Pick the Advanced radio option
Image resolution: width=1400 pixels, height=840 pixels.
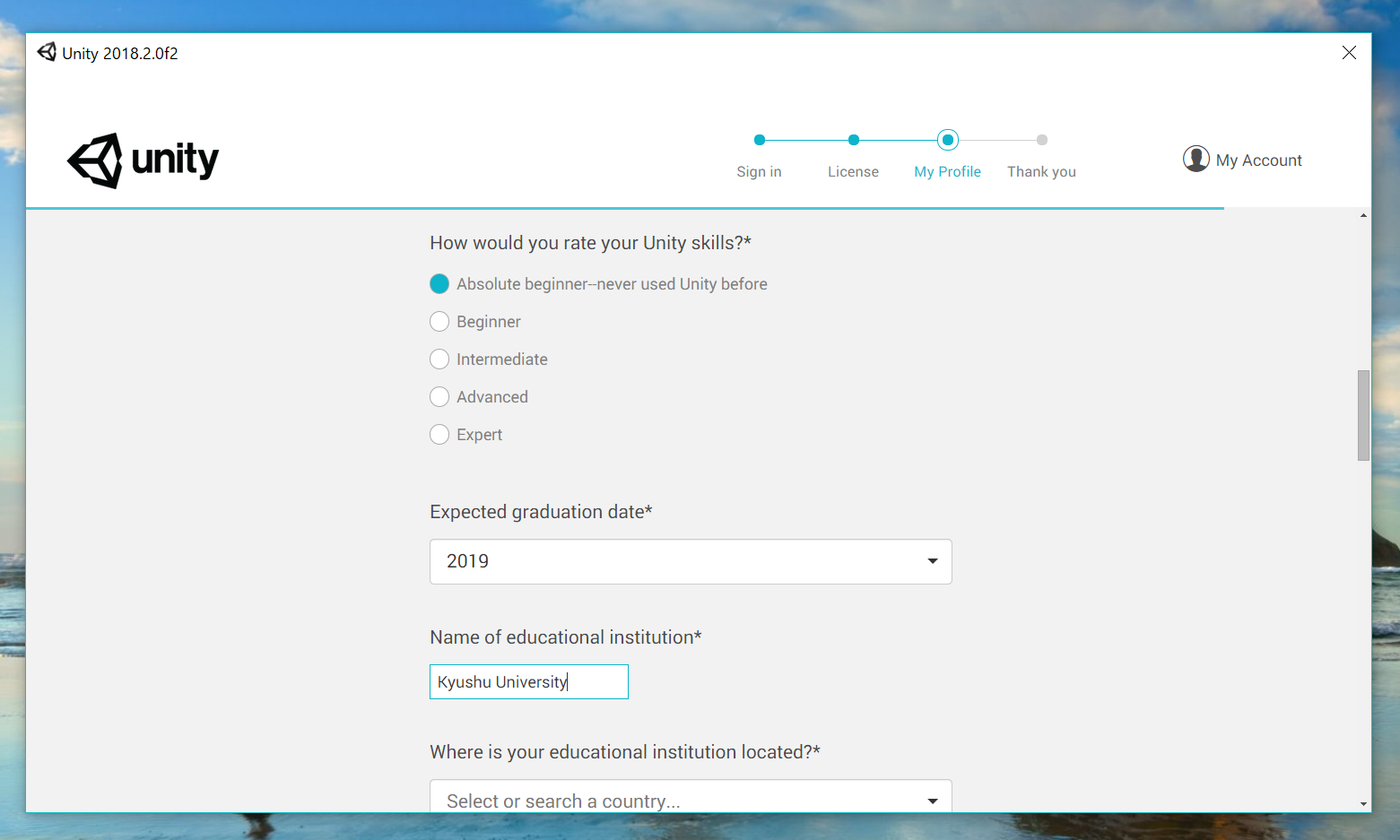pyautogui.click(x=439, y=397)
